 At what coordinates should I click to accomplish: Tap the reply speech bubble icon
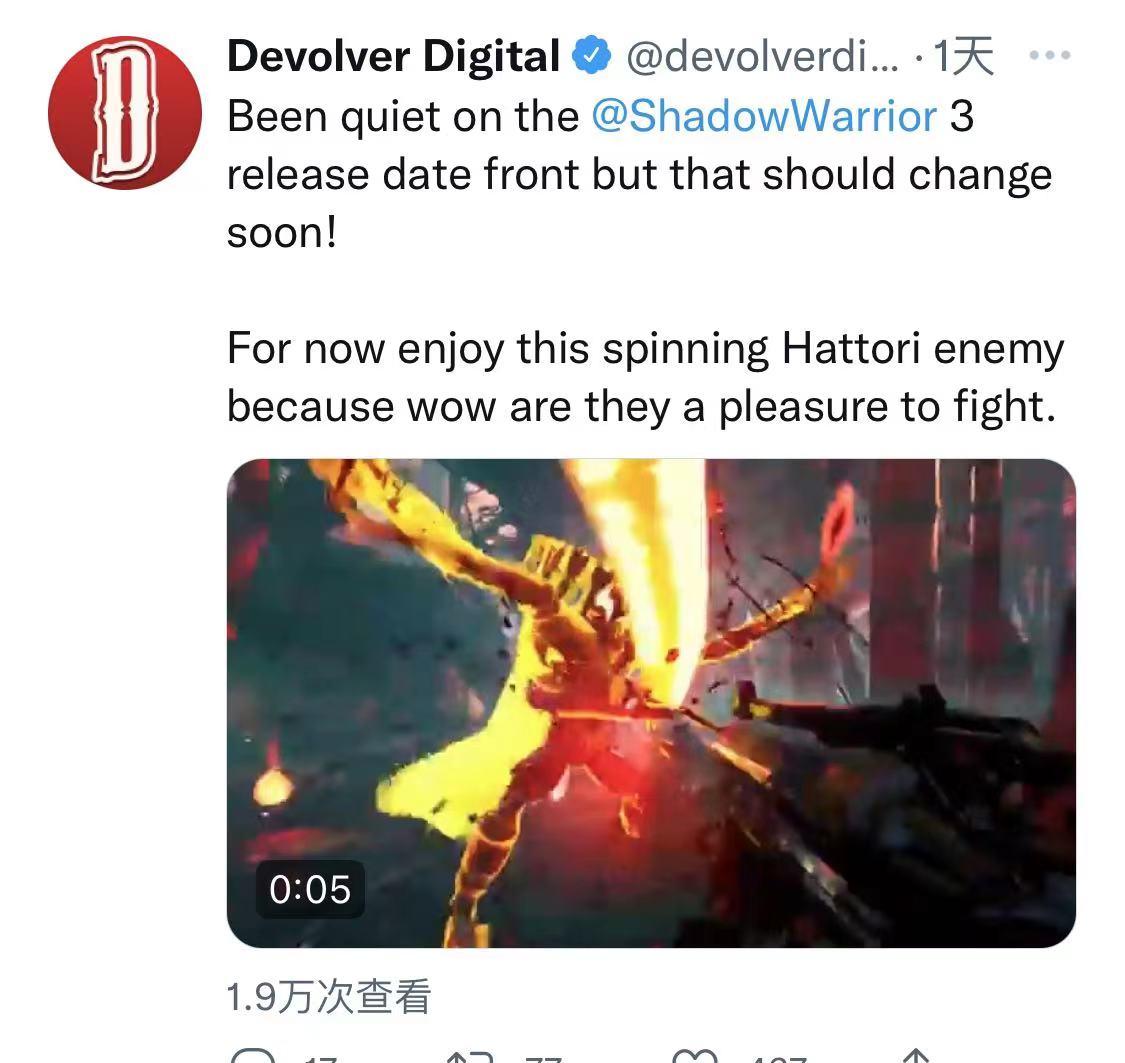tap(253, 1056)
